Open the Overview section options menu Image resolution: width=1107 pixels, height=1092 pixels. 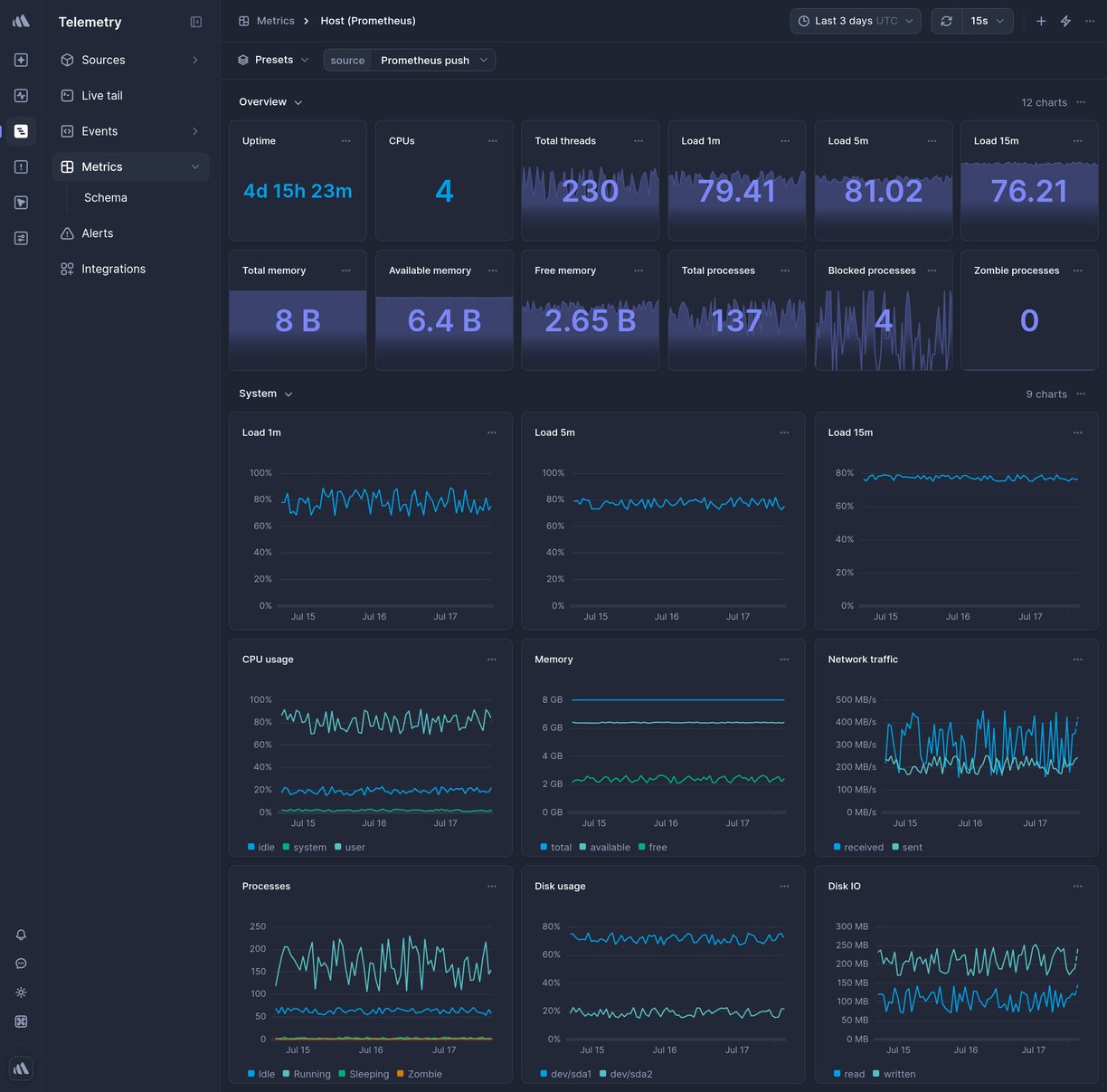(x=1082, y=102)
